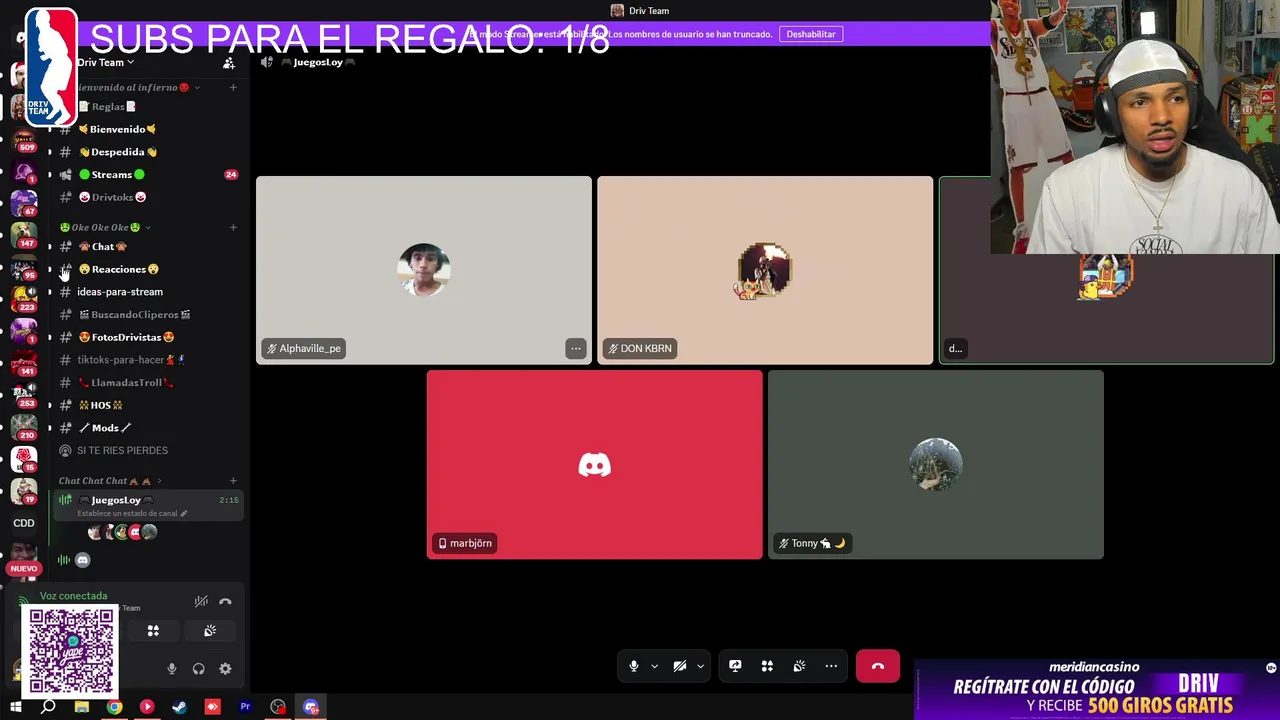The height and width of the screenshot is (720, 1280).
Task: Disable streamer mode via Deshabilitar button
Action: pyautogui.click(x=811, y=34)
